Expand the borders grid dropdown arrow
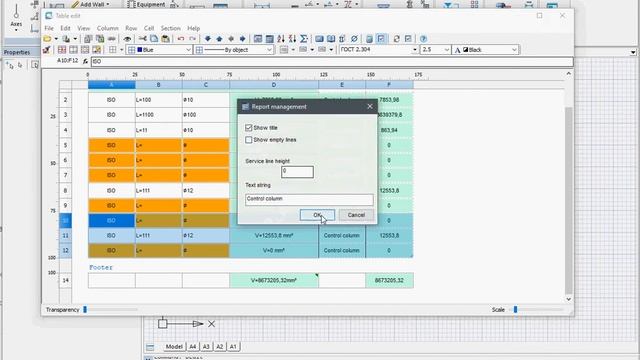Viewport: 640px width, 360px height. [x=121, y=50]
